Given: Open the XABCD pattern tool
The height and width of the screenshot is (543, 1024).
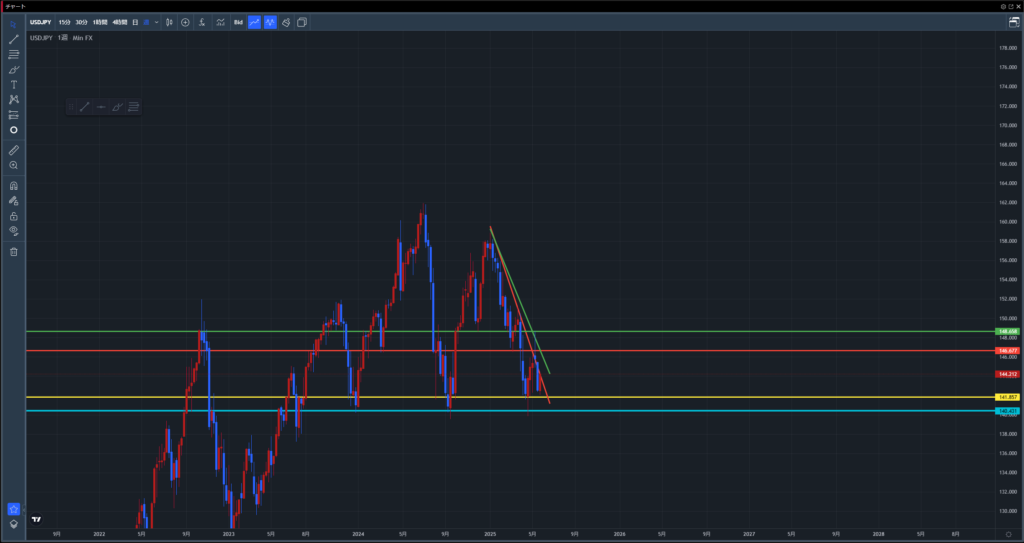Looking at the screenshot, I should [13, 99].
